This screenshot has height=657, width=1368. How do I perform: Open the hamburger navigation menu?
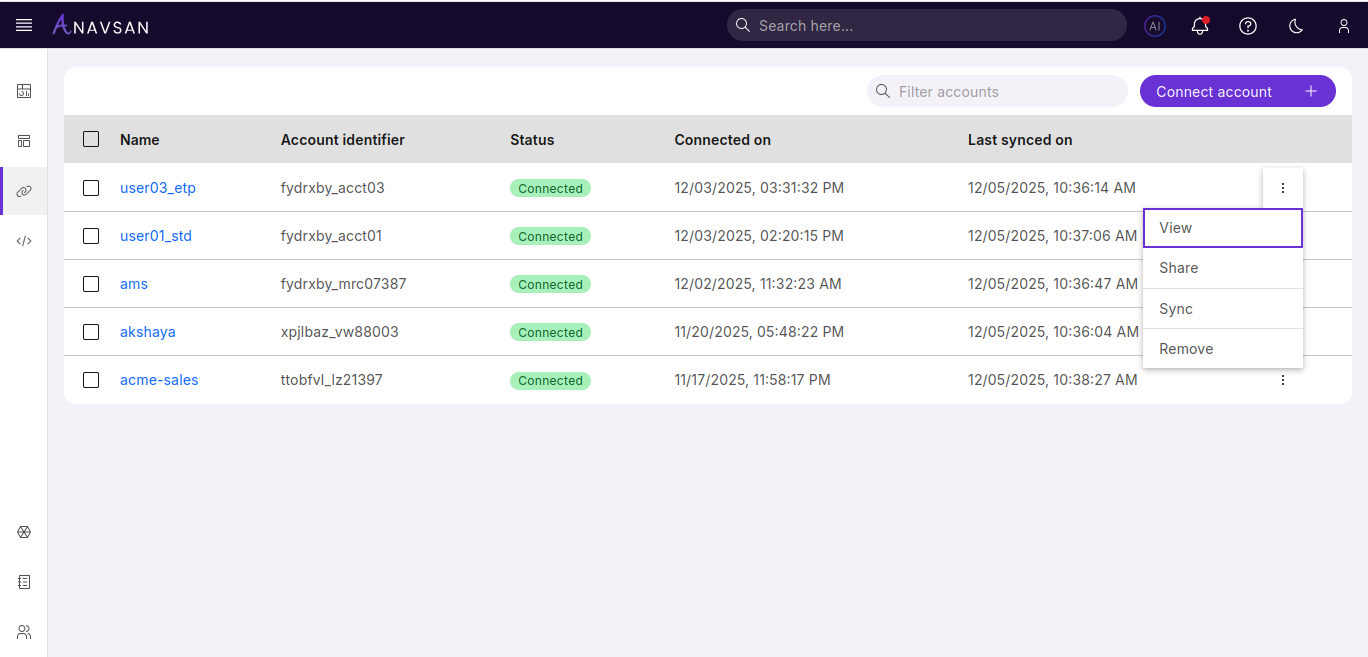coord(24,25)
